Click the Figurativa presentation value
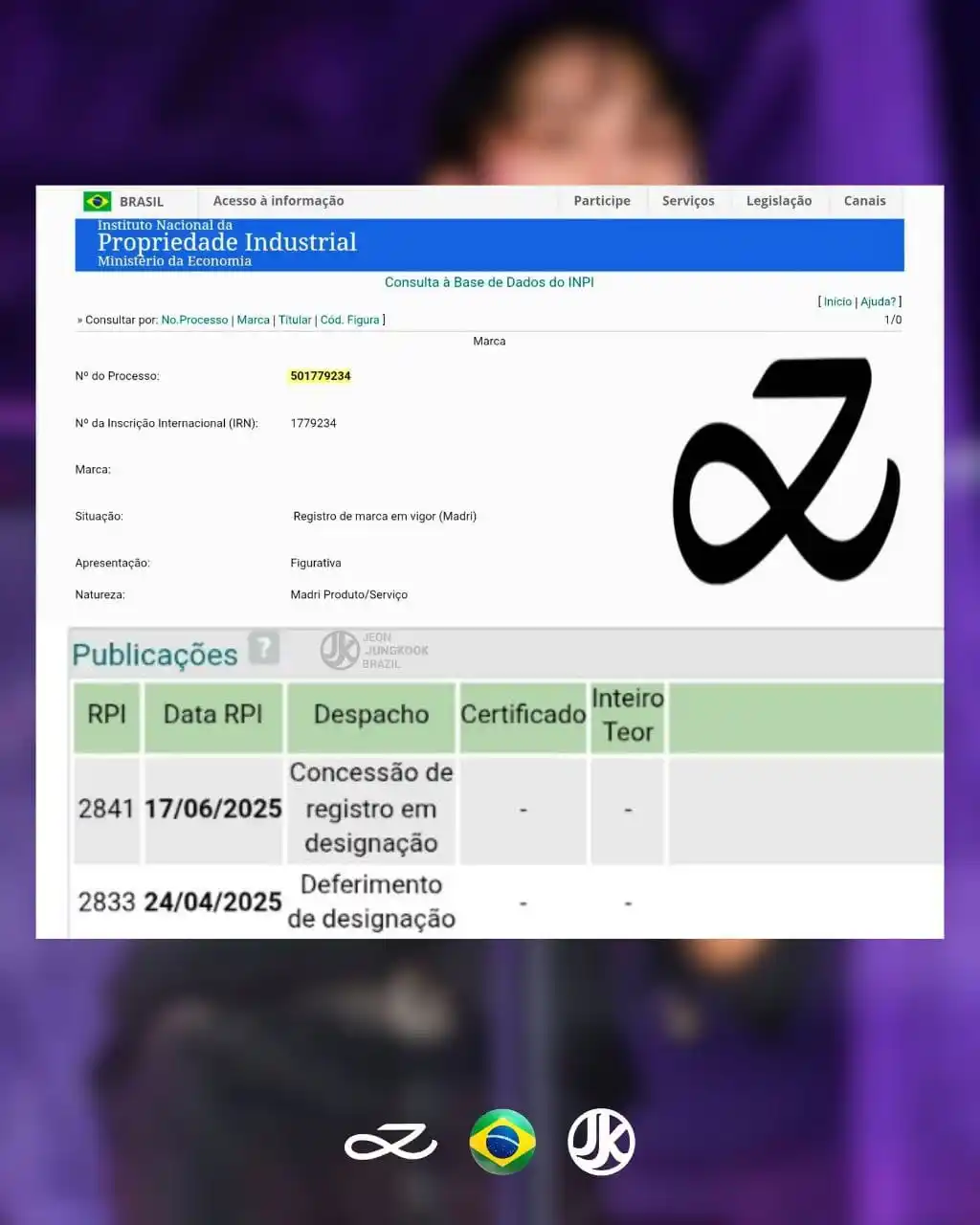980x1225 pixels. pyautogui.click(x=316, y=563)
